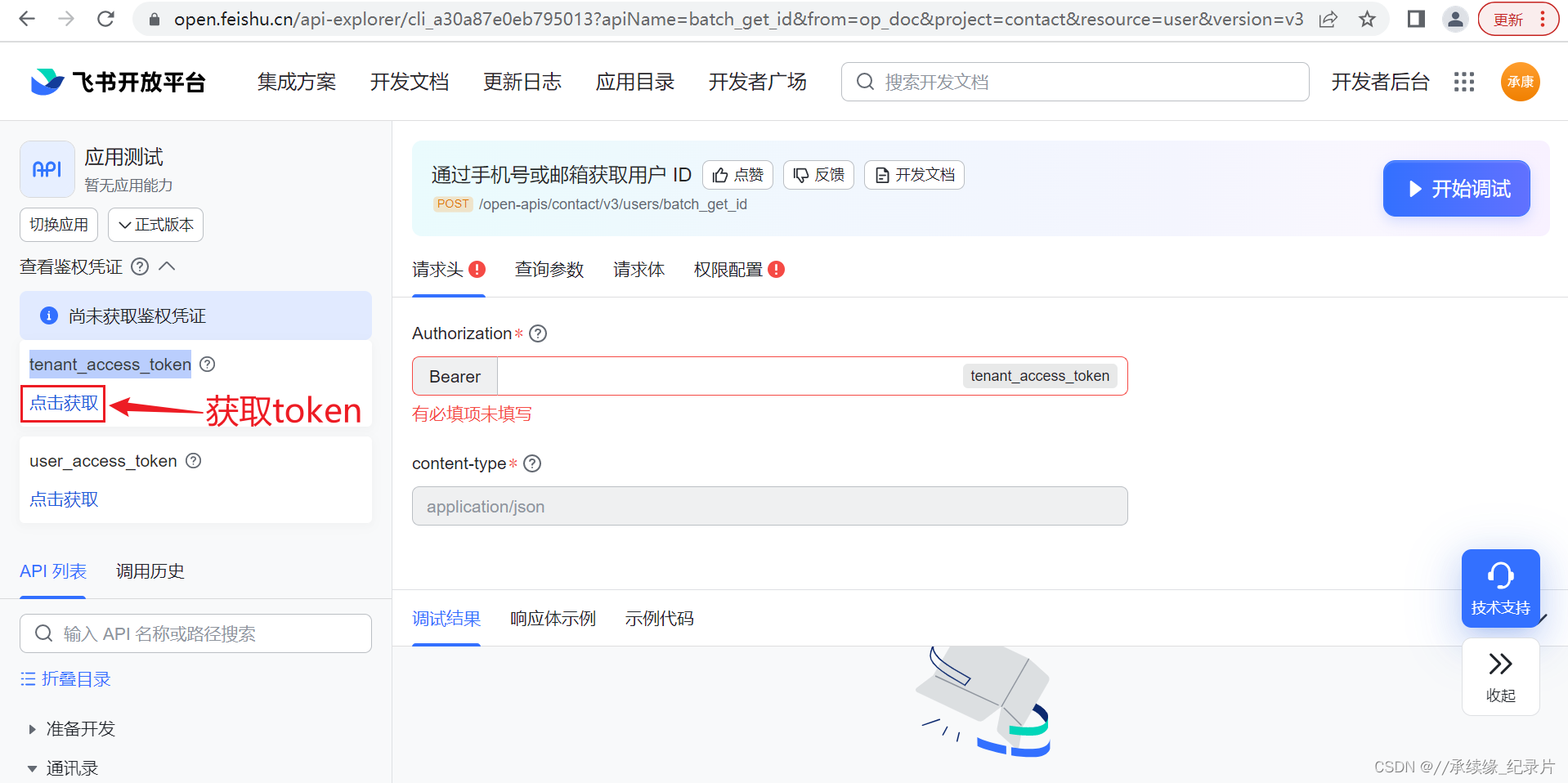Open 开发文档 button beside the API title
Viewport: 1568px width, 783px height.
click(x=914, y=175)
